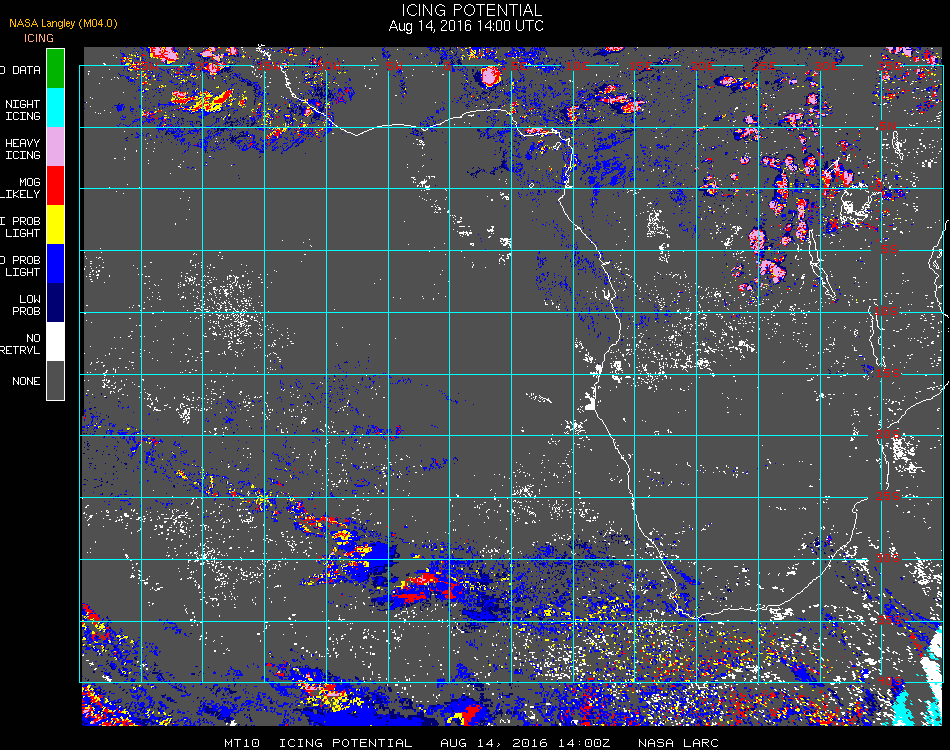Viewport: 950px width, 750px height.
Task: Click the 'NIGHT ICING' legend label
Action: pyautogui.click(x=22, y=110)
